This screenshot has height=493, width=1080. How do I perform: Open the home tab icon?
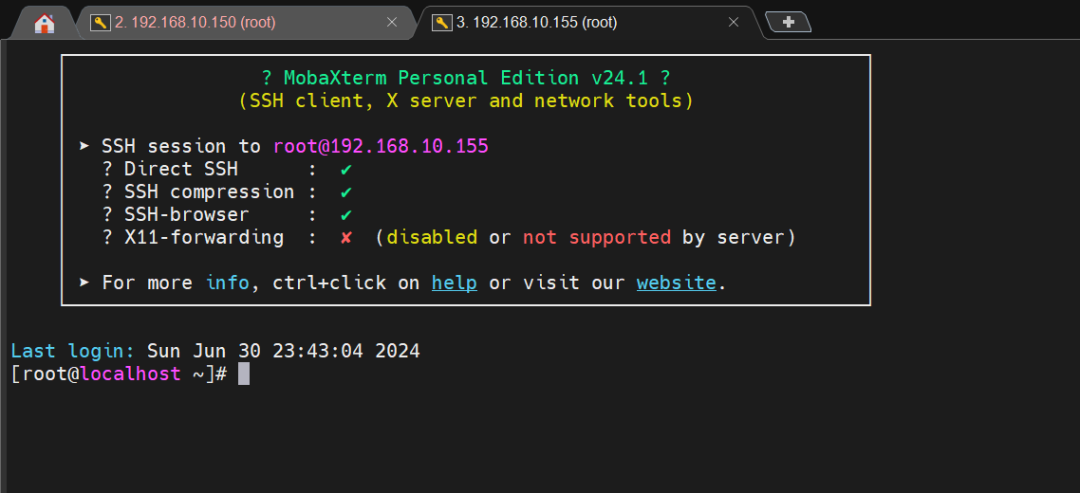tap(45, 23)
